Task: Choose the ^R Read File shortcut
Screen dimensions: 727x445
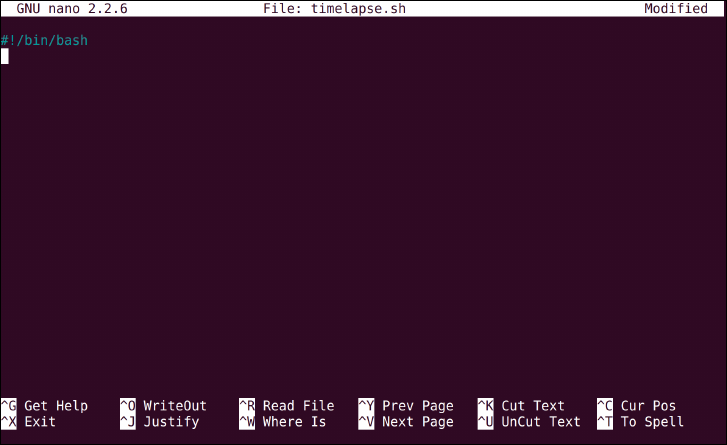Action: click(x=287, y=406)
